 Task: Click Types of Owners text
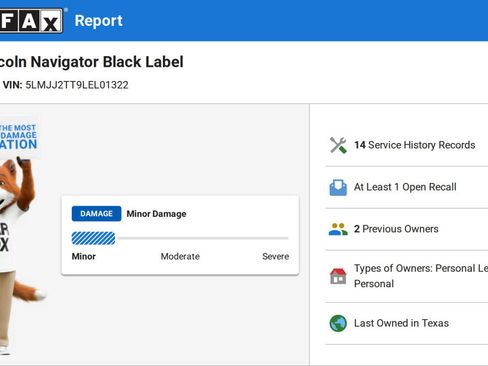(x=421, y=276)
